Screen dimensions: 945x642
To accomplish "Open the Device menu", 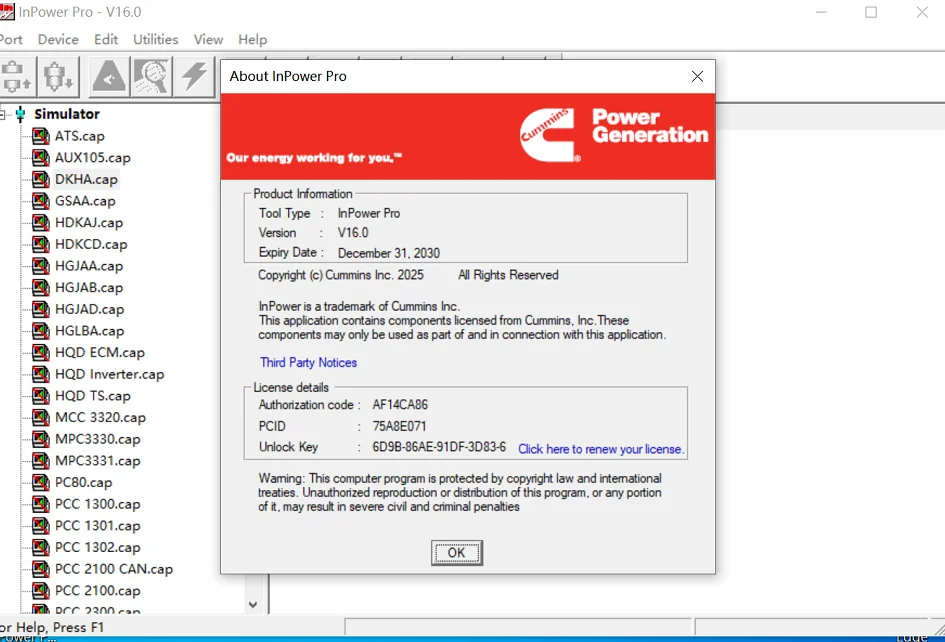I will point(58,40).
